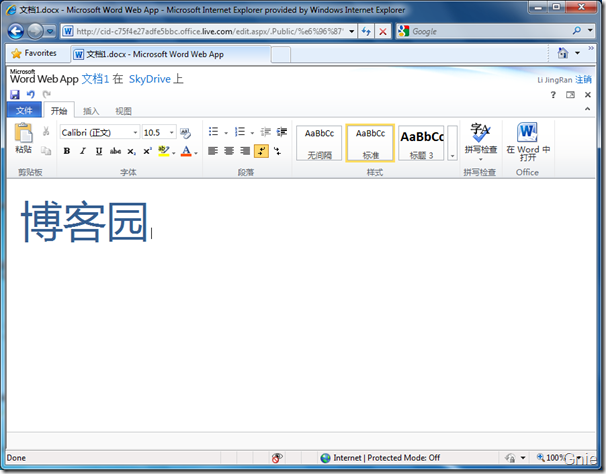Image resolution: width=606 pixels, height=474 pixels.
Task: Toggle Superscript formatting
Action: pos(148,151)
